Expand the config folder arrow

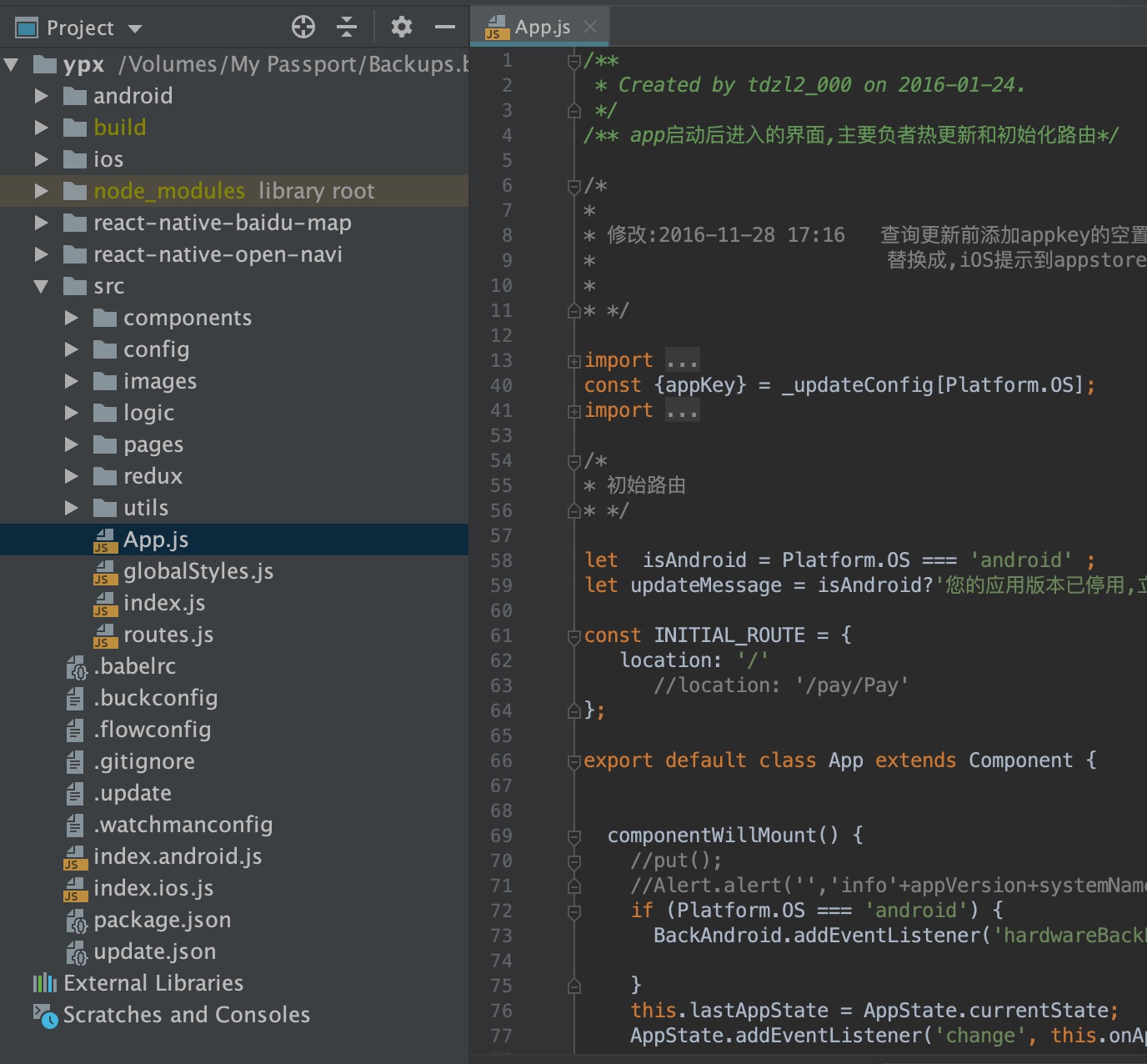pos(72,349)
